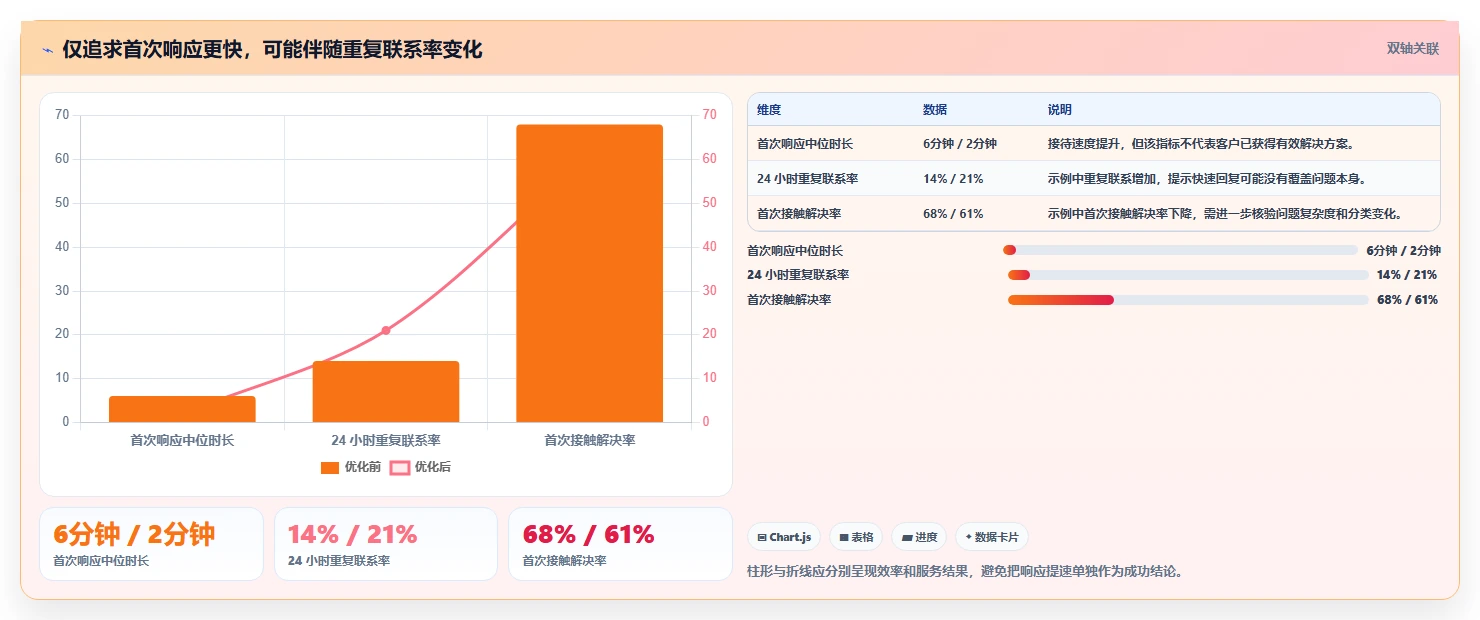The height and width of the screenshot is (620, 1480).
Task: Toggle the 优化后 legend entry
Action: [x=420, y=467]
